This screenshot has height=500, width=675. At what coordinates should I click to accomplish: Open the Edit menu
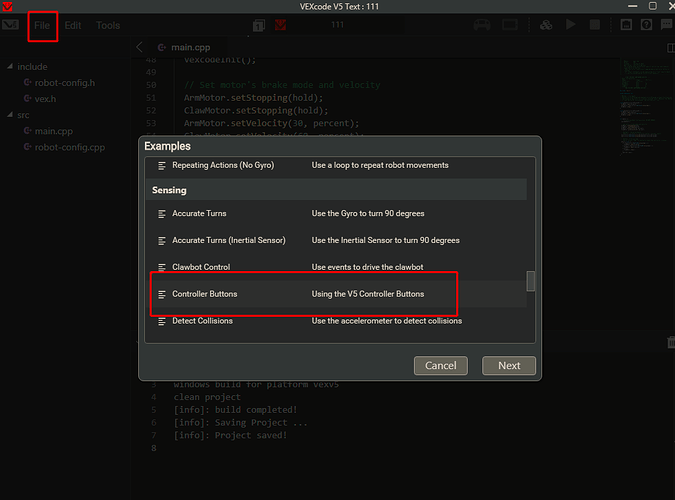pyautogui.click(x=73, y=25)
